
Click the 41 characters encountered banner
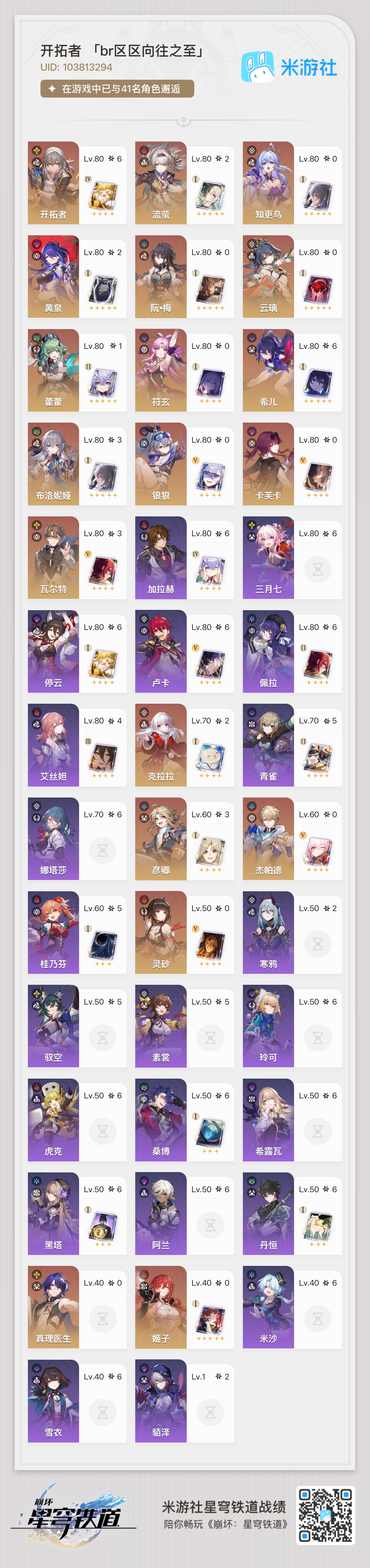coord(117,89)
